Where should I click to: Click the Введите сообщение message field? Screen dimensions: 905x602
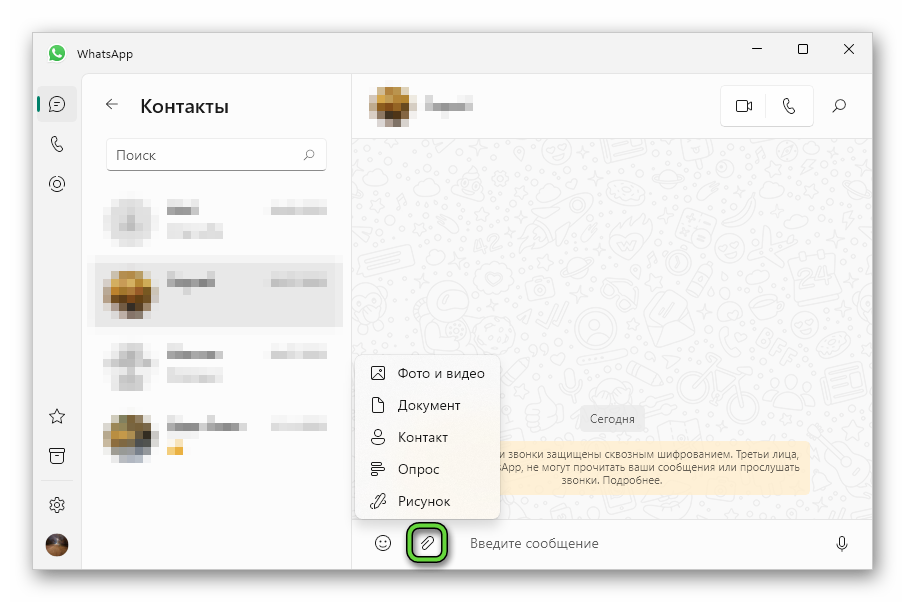(x=640, y=543)
